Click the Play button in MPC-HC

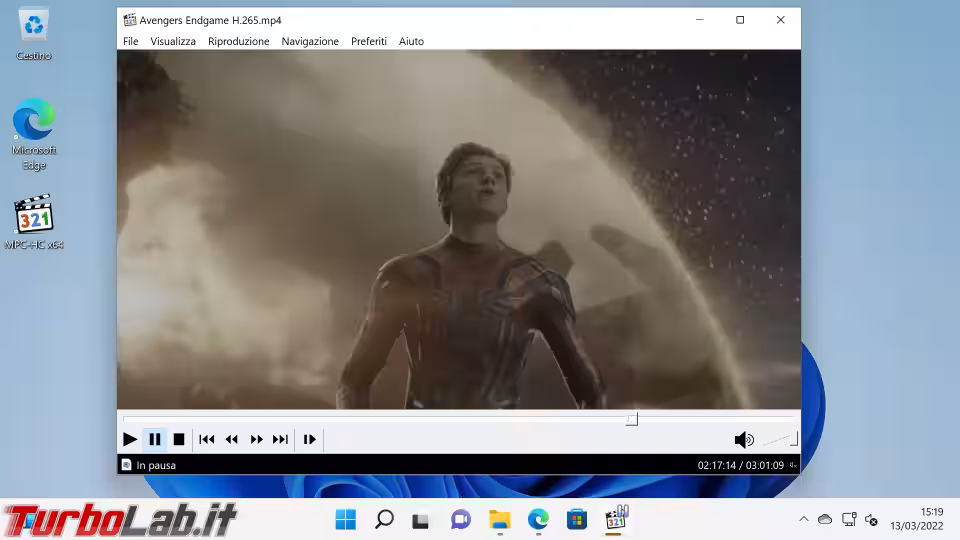point(130,440)
